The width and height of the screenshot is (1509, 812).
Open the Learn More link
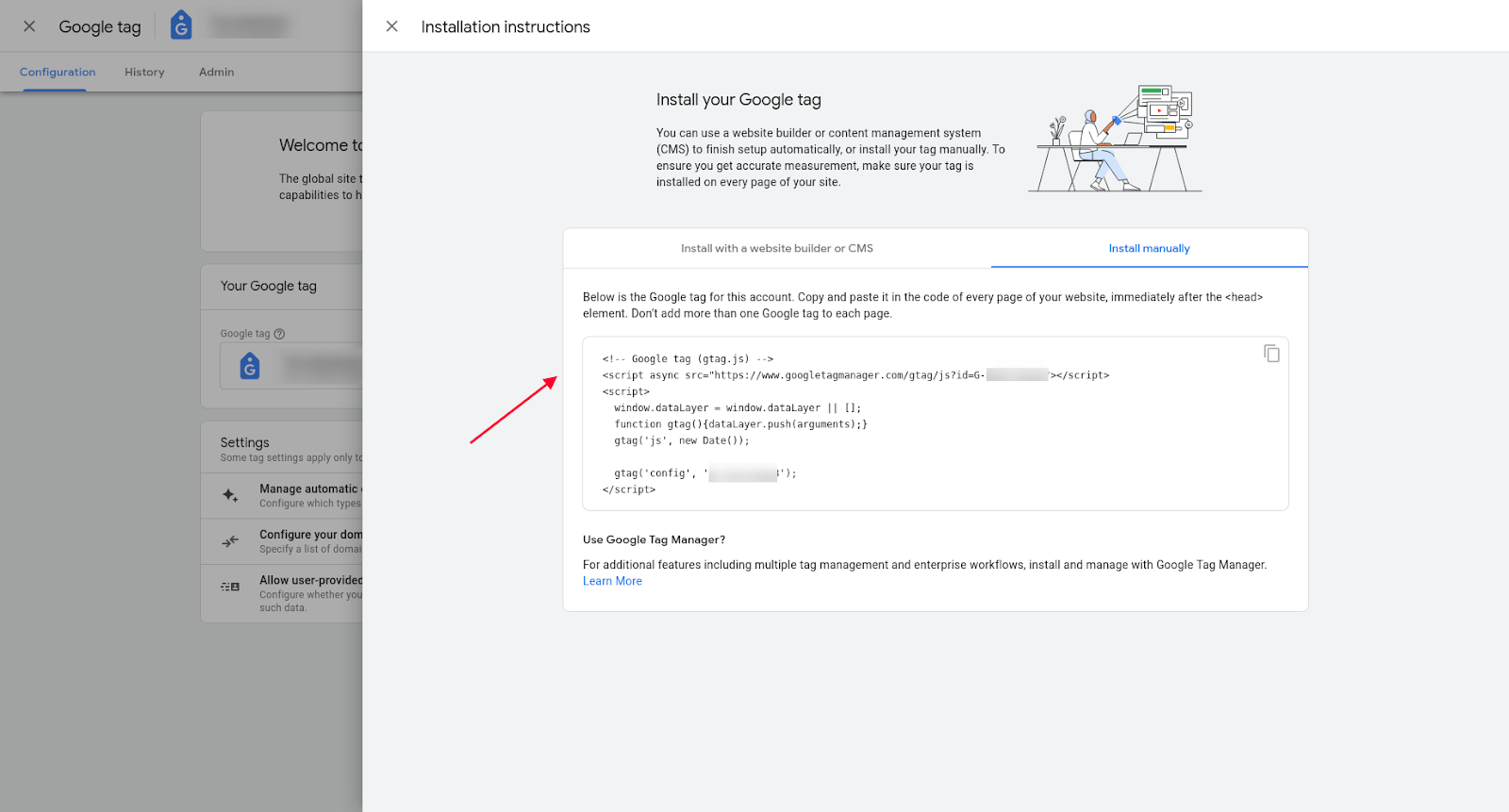[x=612, y=581]
